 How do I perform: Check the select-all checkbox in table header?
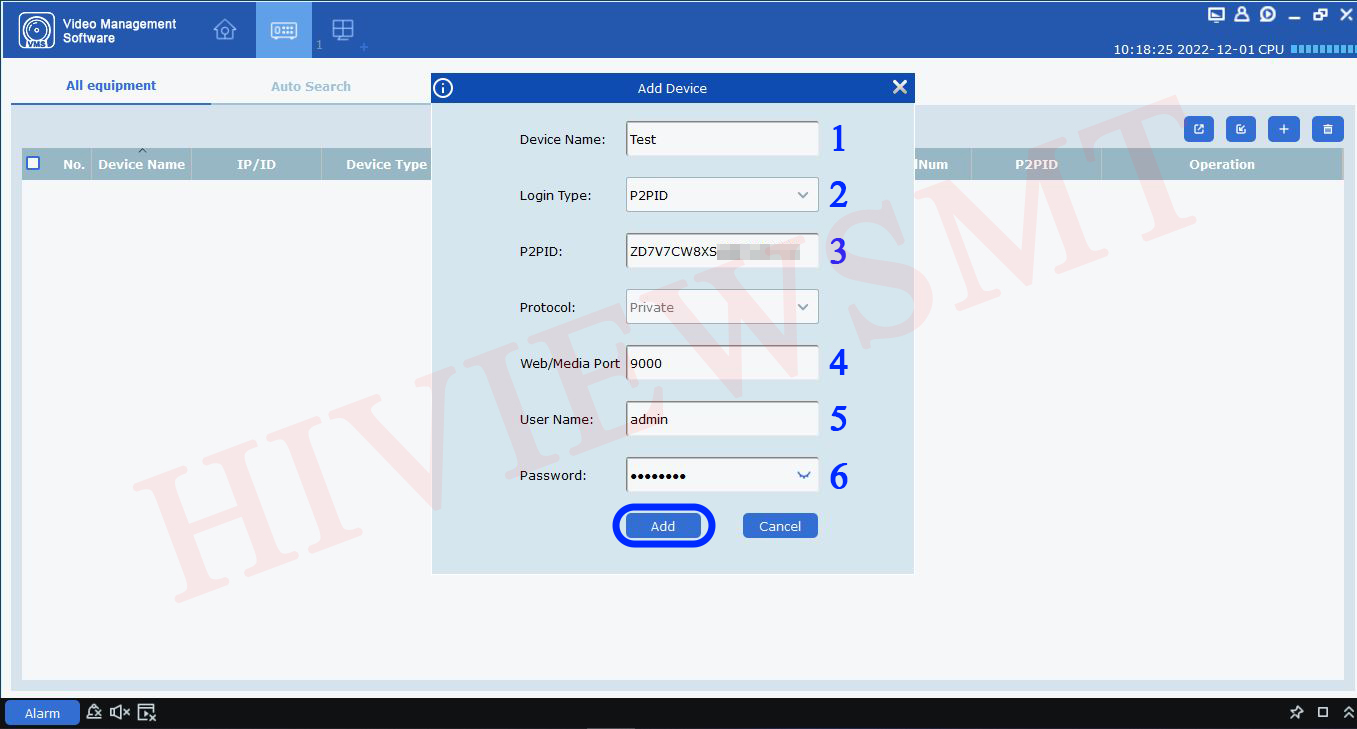33,163
